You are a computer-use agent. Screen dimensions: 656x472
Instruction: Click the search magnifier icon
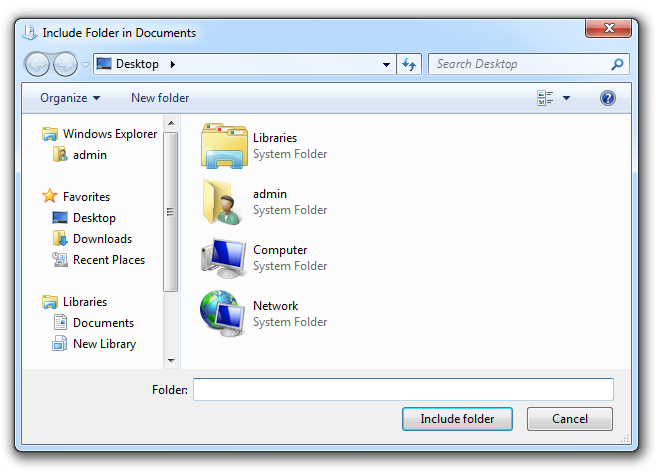point(617,64)
